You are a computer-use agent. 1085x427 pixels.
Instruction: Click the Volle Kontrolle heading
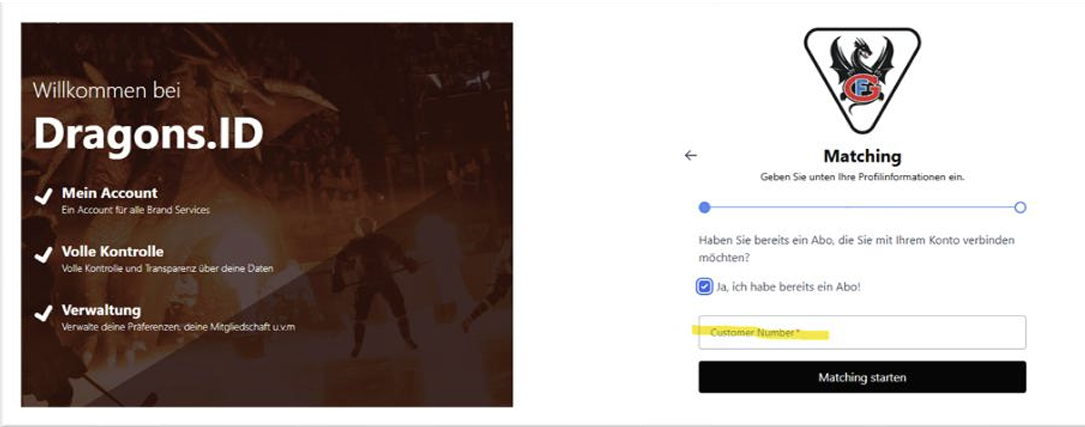113,251
